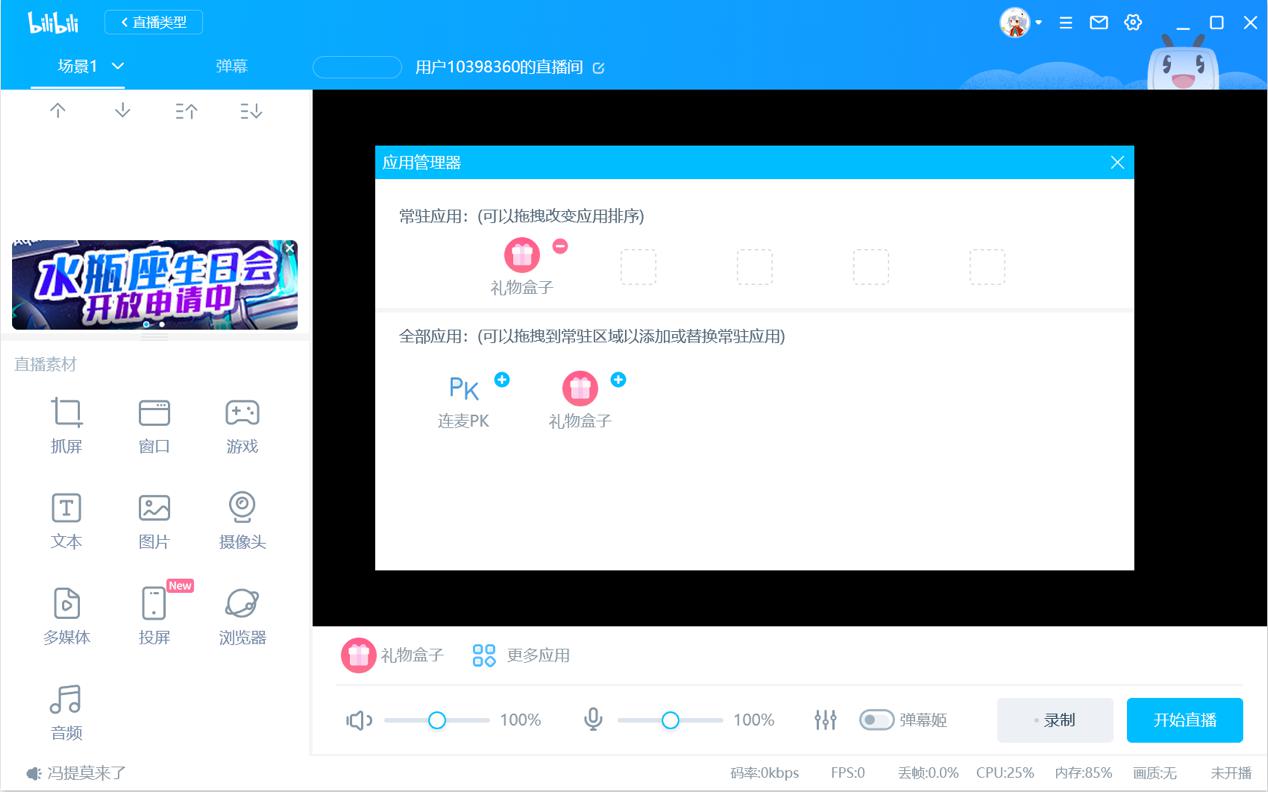Click first empty resident app slot
This screenshot has width=1268, height=792.
coord(638,267)
